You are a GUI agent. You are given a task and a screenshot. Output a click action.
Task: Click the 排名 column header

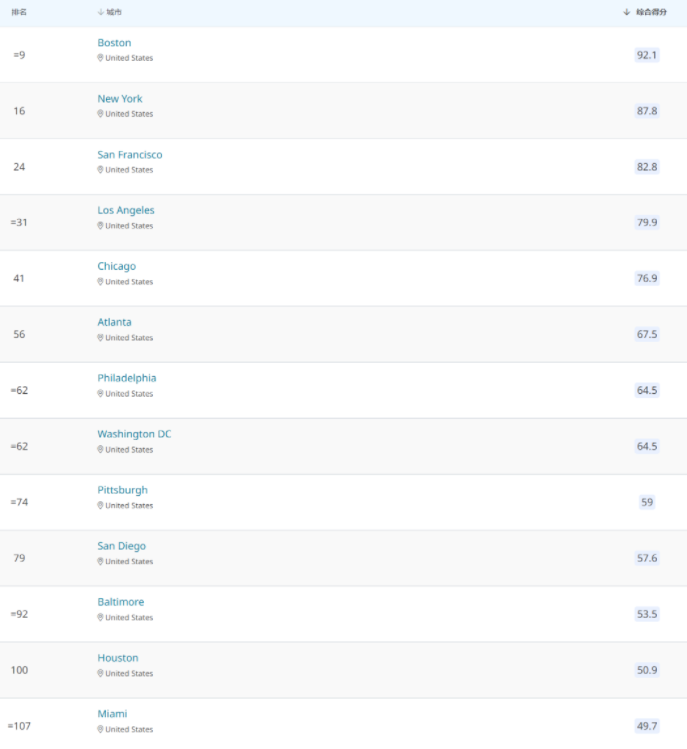pyautogui.click(x=19, y=12)
